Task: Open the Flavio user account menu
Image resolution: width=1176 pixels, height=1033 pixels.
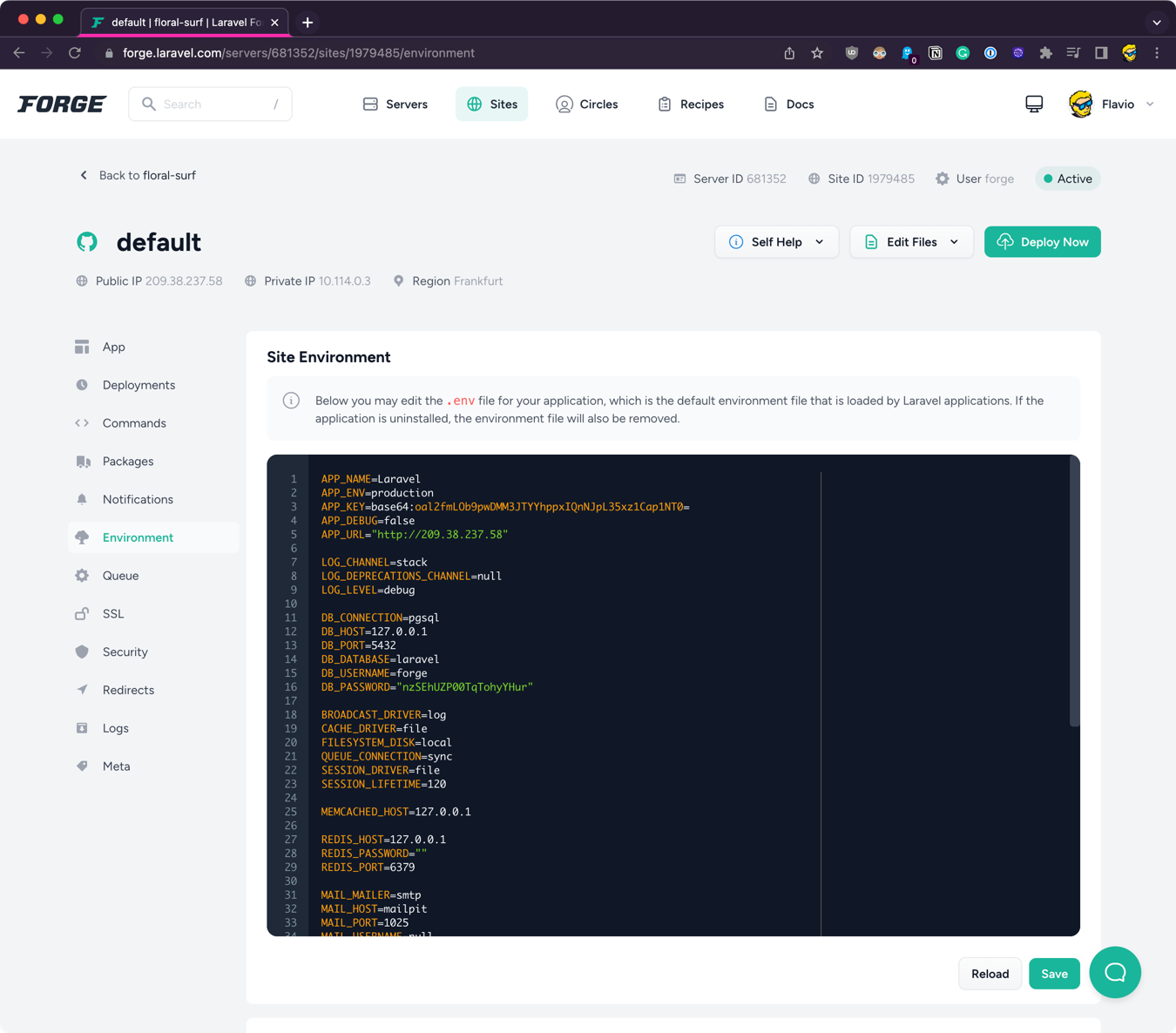Action: pos(1112,105)
